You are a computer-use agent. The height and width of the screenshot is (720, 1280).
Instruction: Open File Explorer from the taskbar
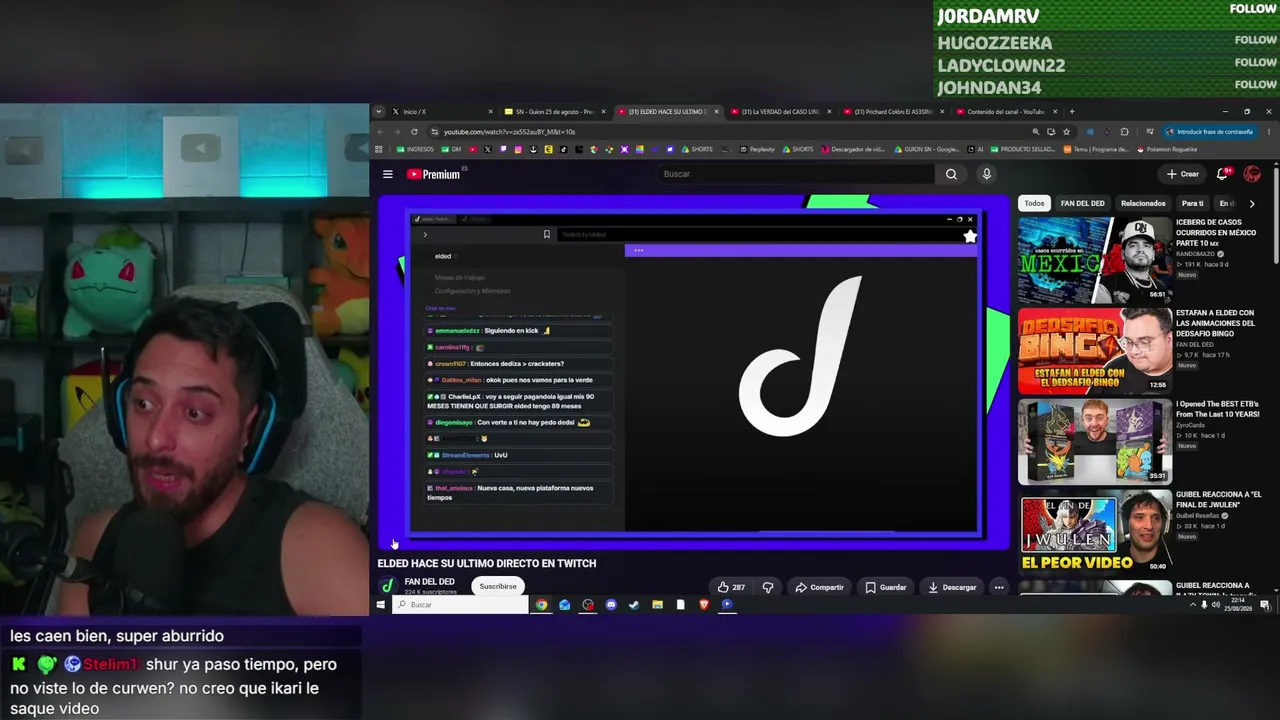[657, 604]
